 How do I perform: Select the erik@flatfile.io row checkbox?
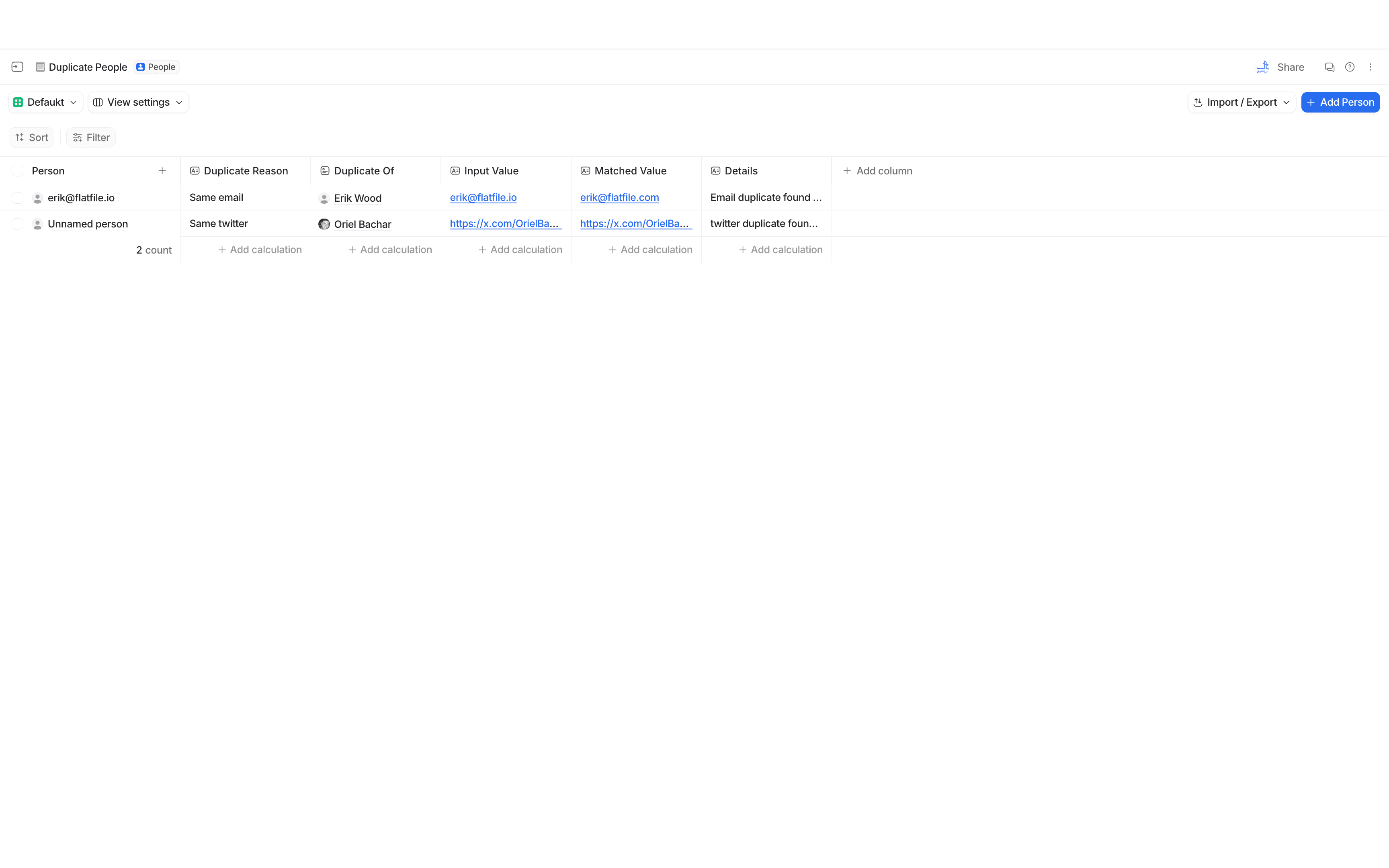17,197
